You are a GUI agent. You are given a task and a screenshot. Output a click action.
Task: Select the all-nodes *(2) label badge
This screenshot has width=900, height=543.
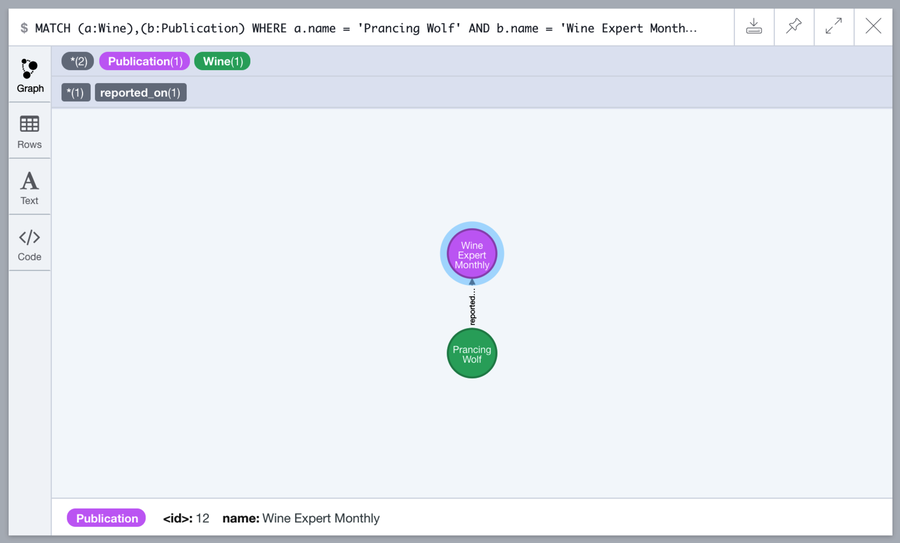pyautogui.click(x=77, y=61)
